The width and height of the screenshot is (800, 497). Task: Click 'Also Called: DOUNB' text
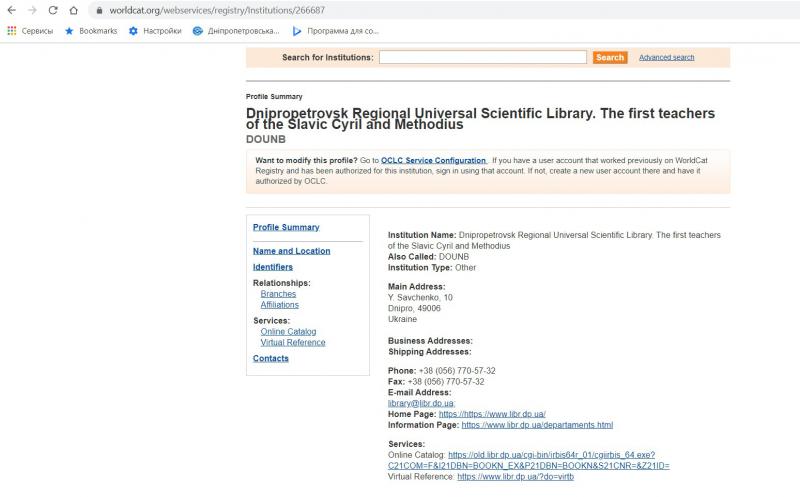428,257
